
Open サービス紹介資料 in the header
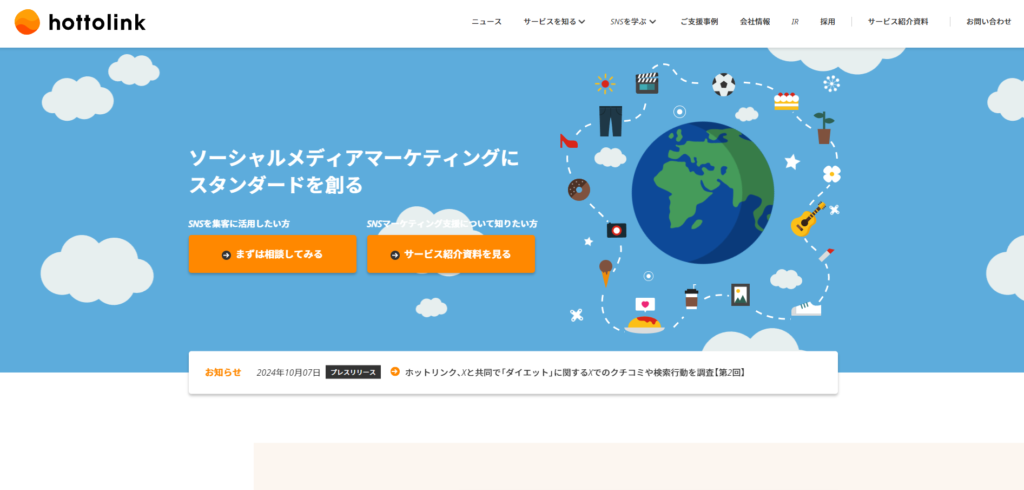(x=898, y=22)
